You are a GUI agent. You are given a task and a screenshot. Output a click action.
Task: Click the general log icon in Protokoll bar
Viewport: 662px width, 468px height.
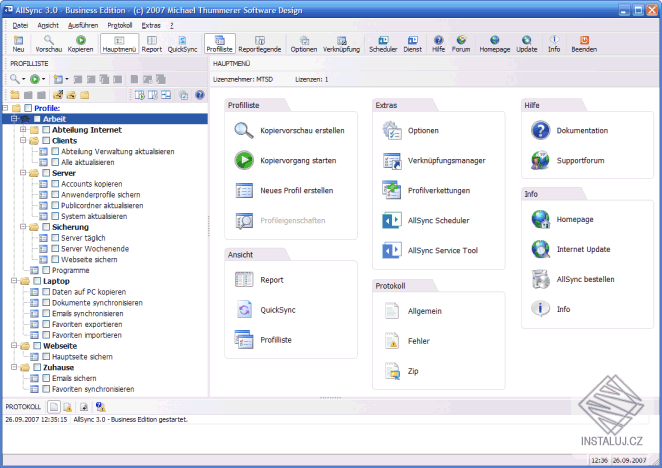pyautogui.click(x=54, y=407)
